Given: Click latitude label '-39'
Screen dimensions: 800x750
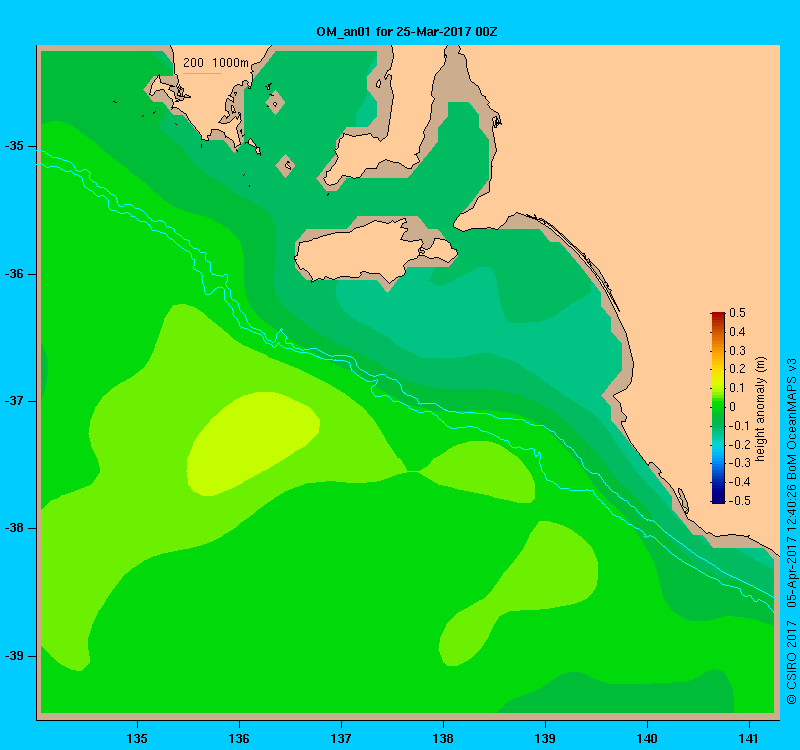Looking at the screenshot, I should point(14,656).
